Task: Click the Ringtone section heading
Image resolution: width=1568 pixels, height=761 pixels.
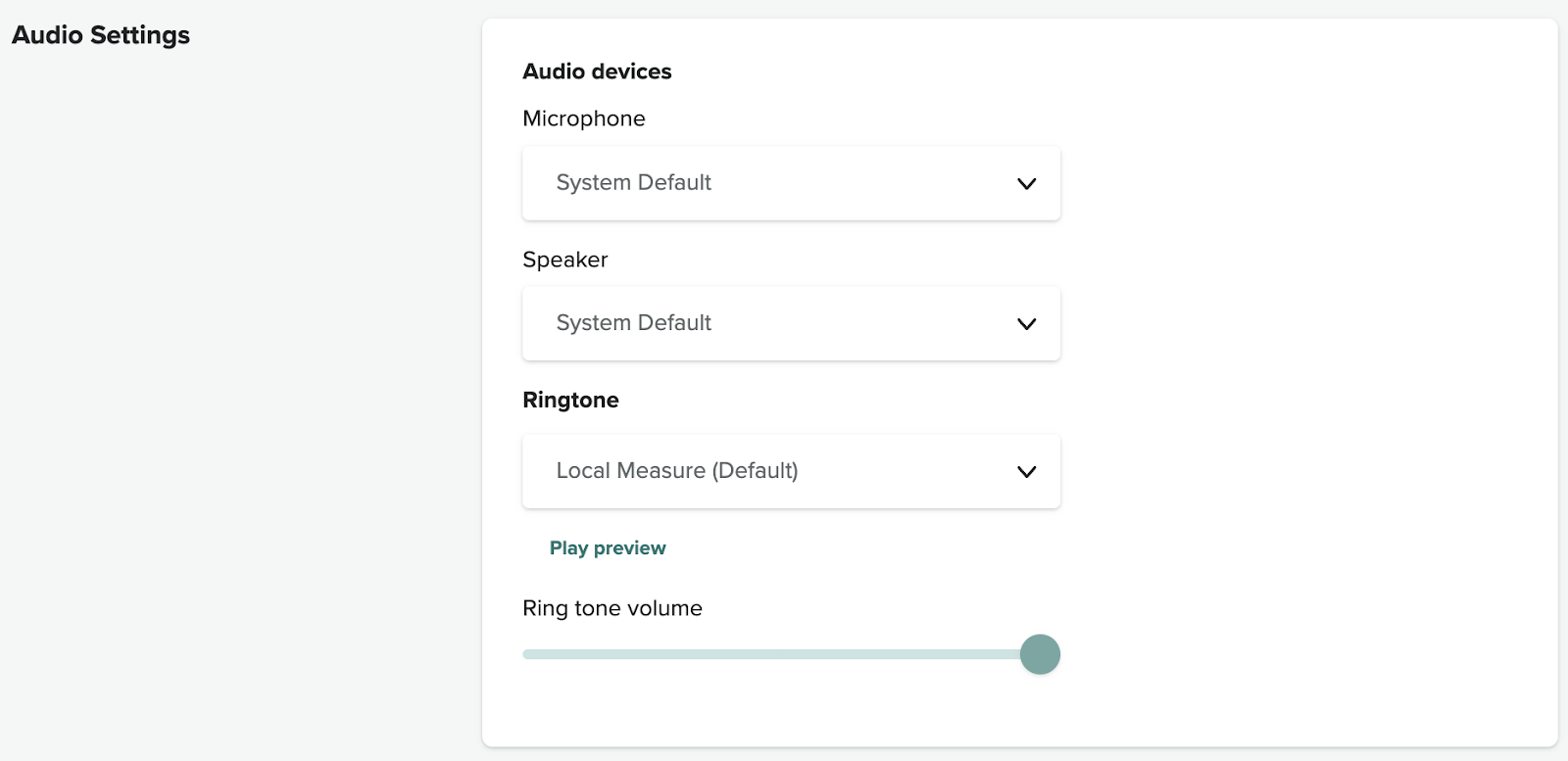Action: click(570, 400)
